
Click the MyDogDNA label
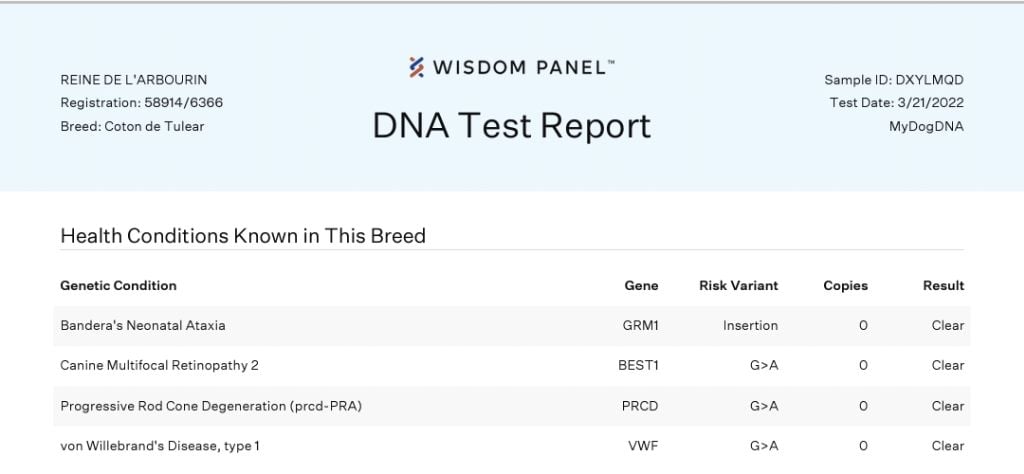point(926,126)
